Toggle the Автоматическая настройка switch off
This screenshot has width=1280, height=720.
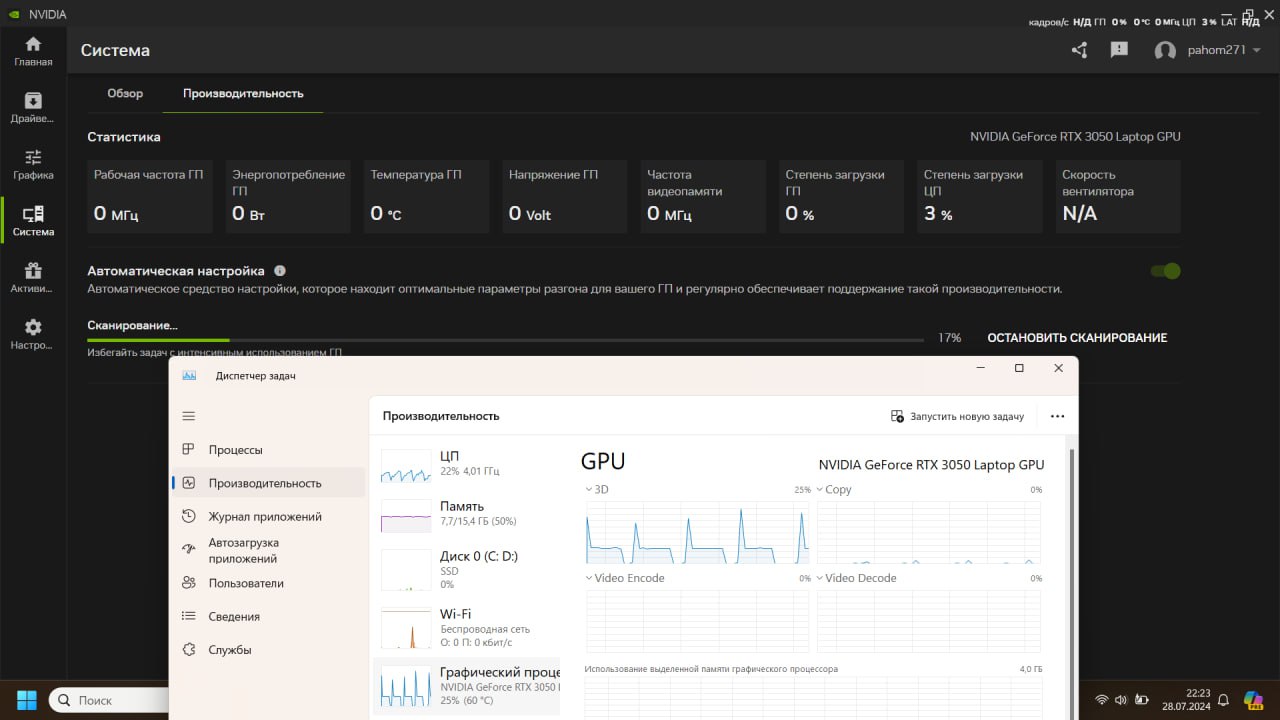(1166, 271)
